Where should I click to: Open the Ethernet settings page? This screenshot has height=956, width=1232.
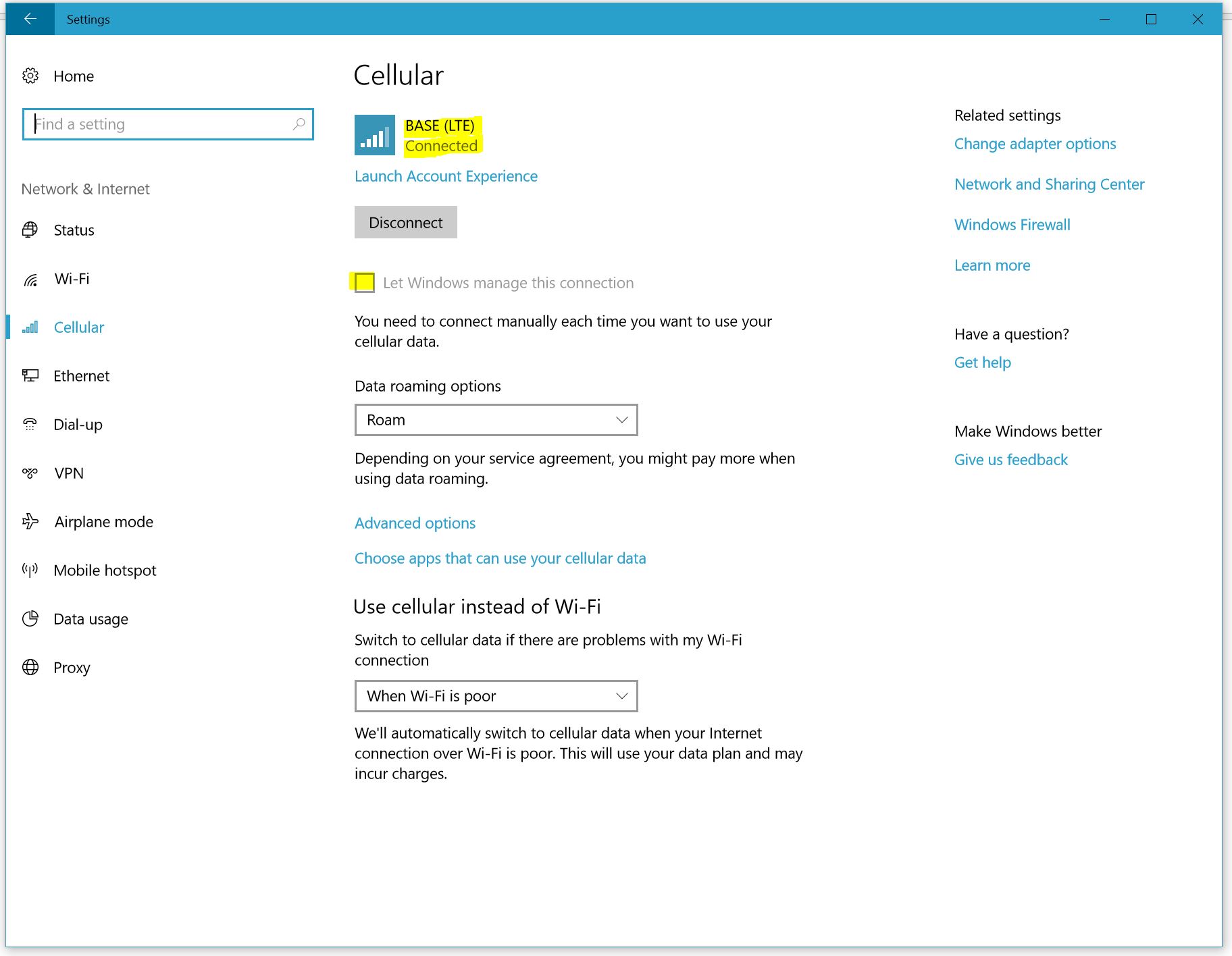[81, 376]
